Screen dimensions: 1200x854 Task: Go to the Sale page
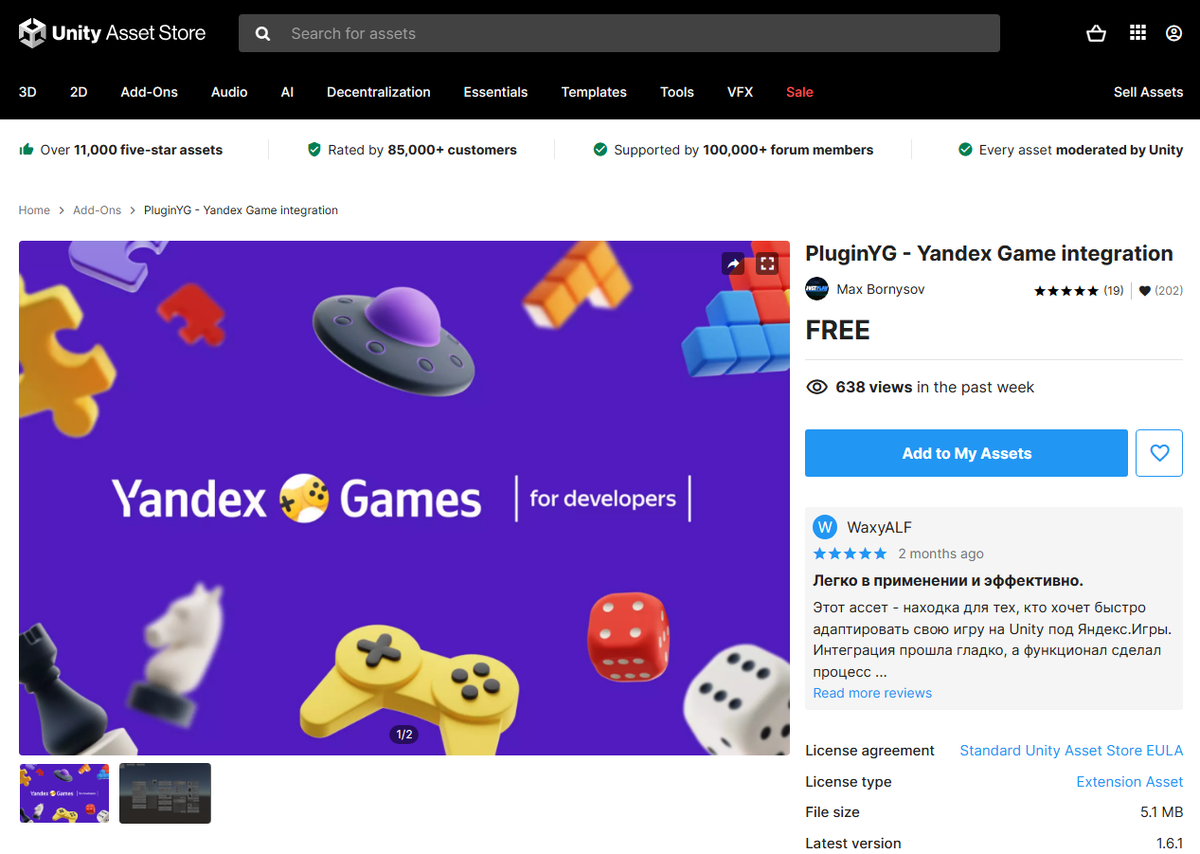click(800, 92)
